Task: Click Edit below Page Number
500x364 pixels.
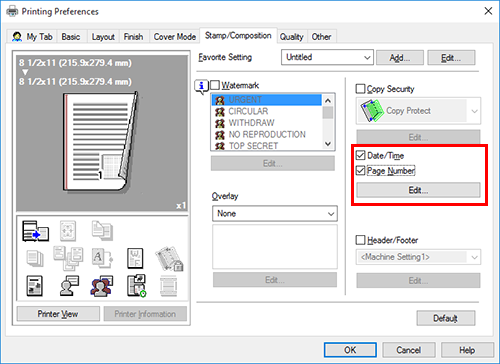Action: pos(418,190)
